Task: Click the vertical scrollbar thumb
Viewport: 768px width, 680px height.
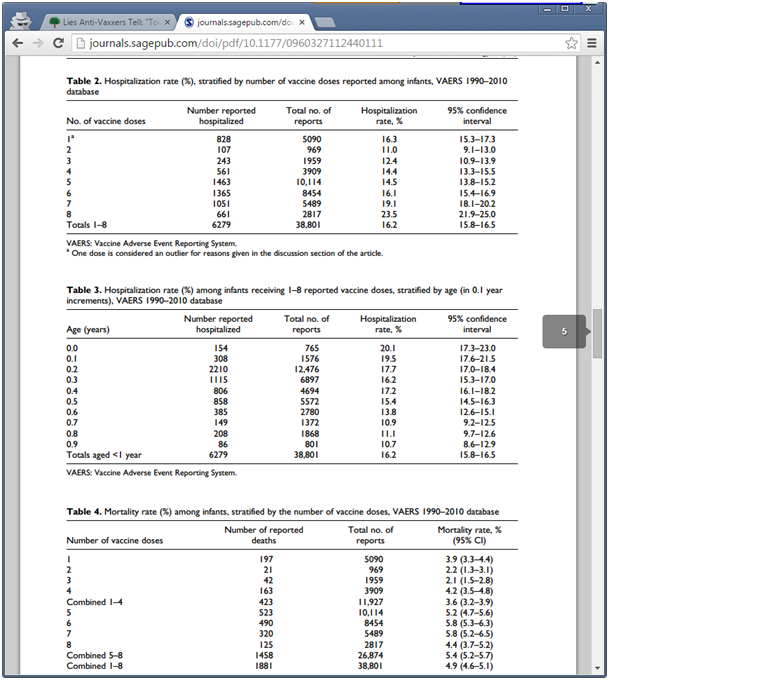Action: (x=597, y=333)
